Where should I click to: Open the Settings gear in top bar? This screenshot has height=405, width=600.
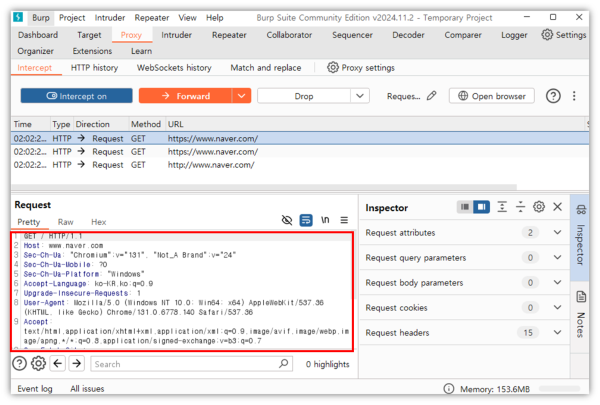pos(547,34)
